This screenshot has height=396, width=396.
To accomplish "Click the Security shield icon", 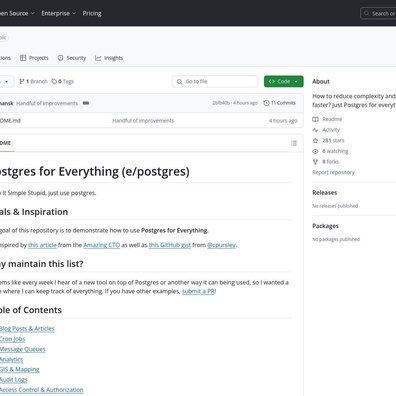I will tap(60, 58).
